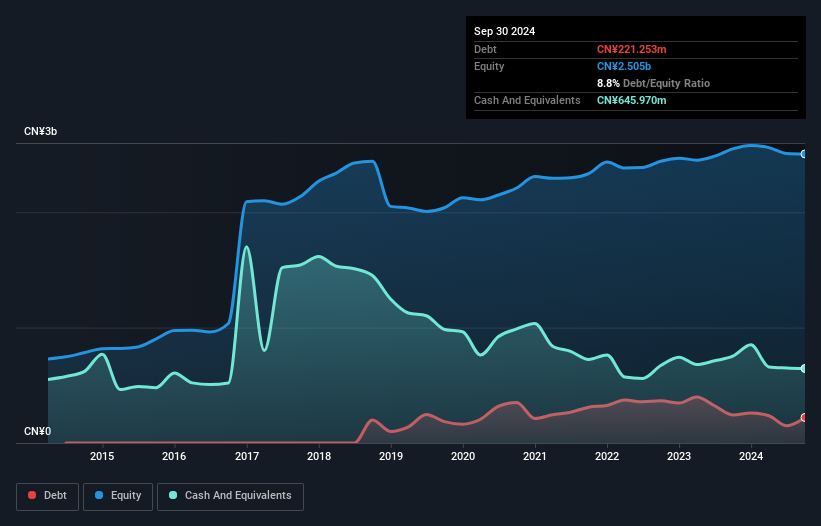Click the CN¥2.505b equity value

[624, 66]
